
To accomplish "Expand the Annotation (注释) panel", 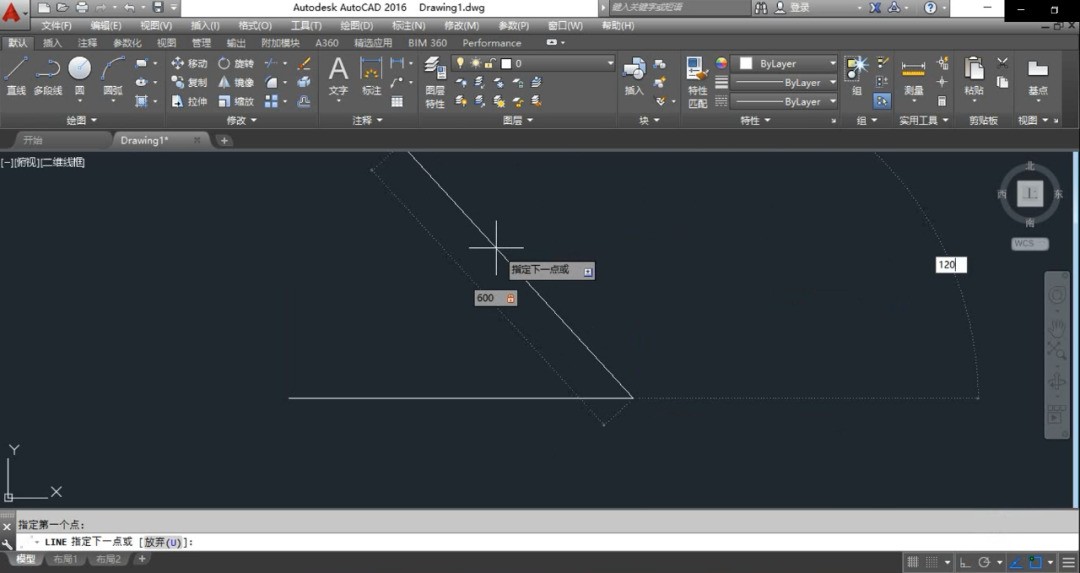I will click(368, 120).
